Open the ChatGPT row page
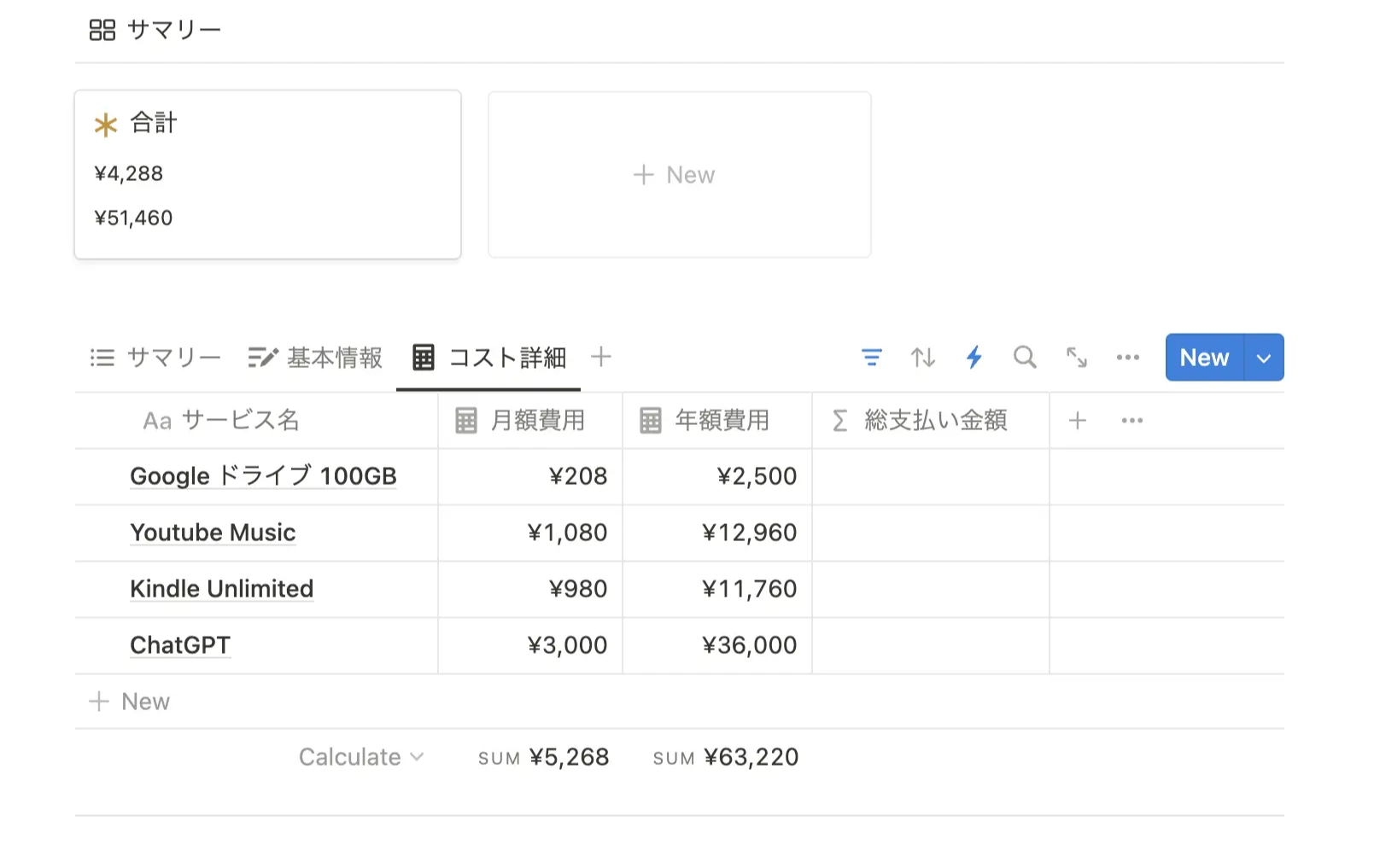This screenshot has height=868, width=1380. 180,645
